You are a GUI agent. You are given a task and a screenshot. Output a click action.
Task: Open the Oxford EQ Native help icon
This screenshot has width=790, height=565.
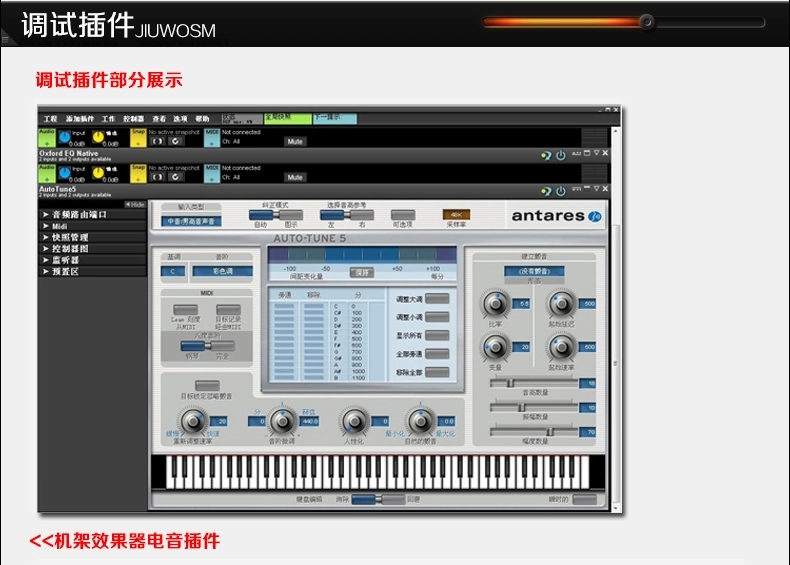tap(546, 155)
